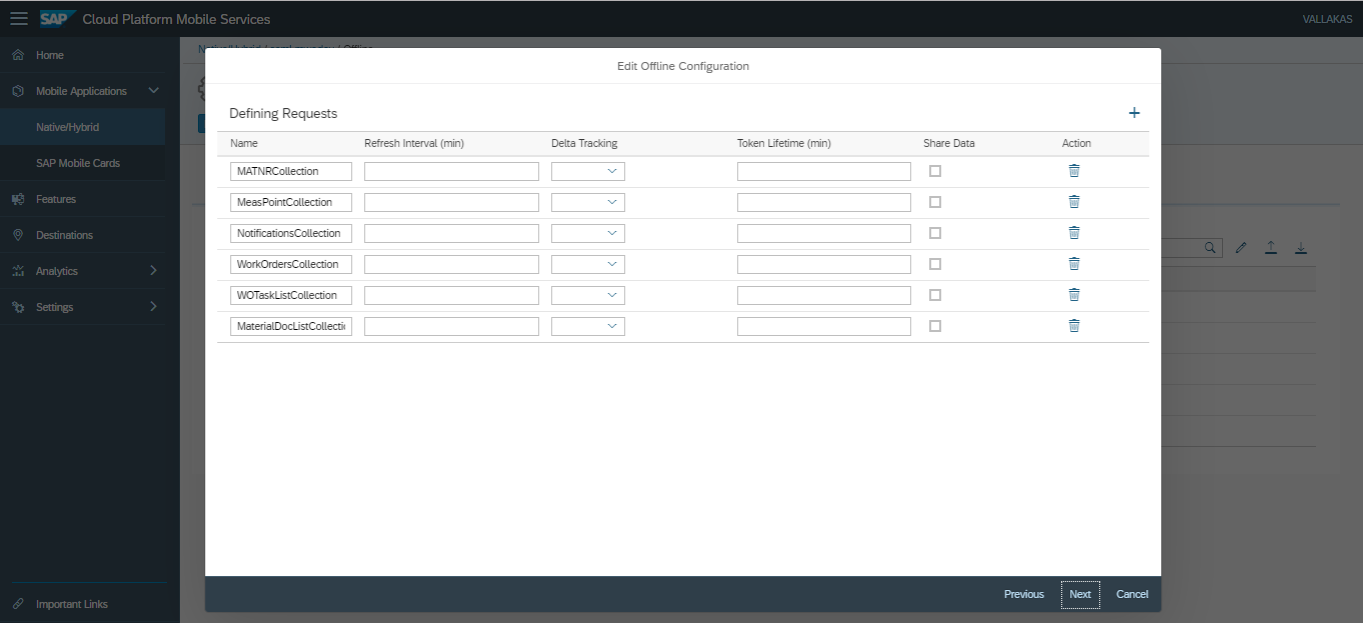Open Delta Tracking dropdown for MaterialDocListCollection
This screenshot has width=1363, height=623.
588,327
